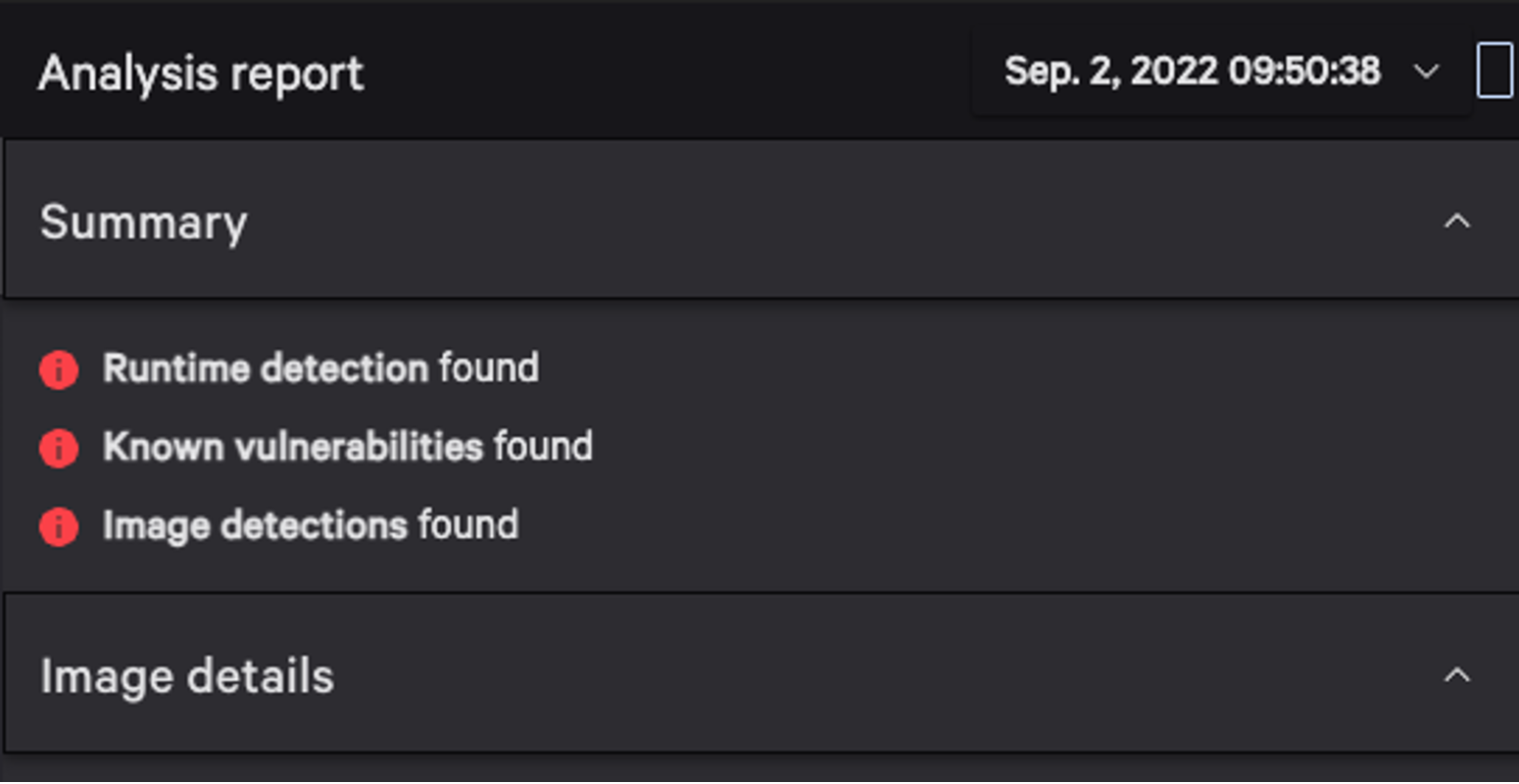The image size is (1519, 784).
Task: Click the Image details section title
Action: click(x=187, y=676)
